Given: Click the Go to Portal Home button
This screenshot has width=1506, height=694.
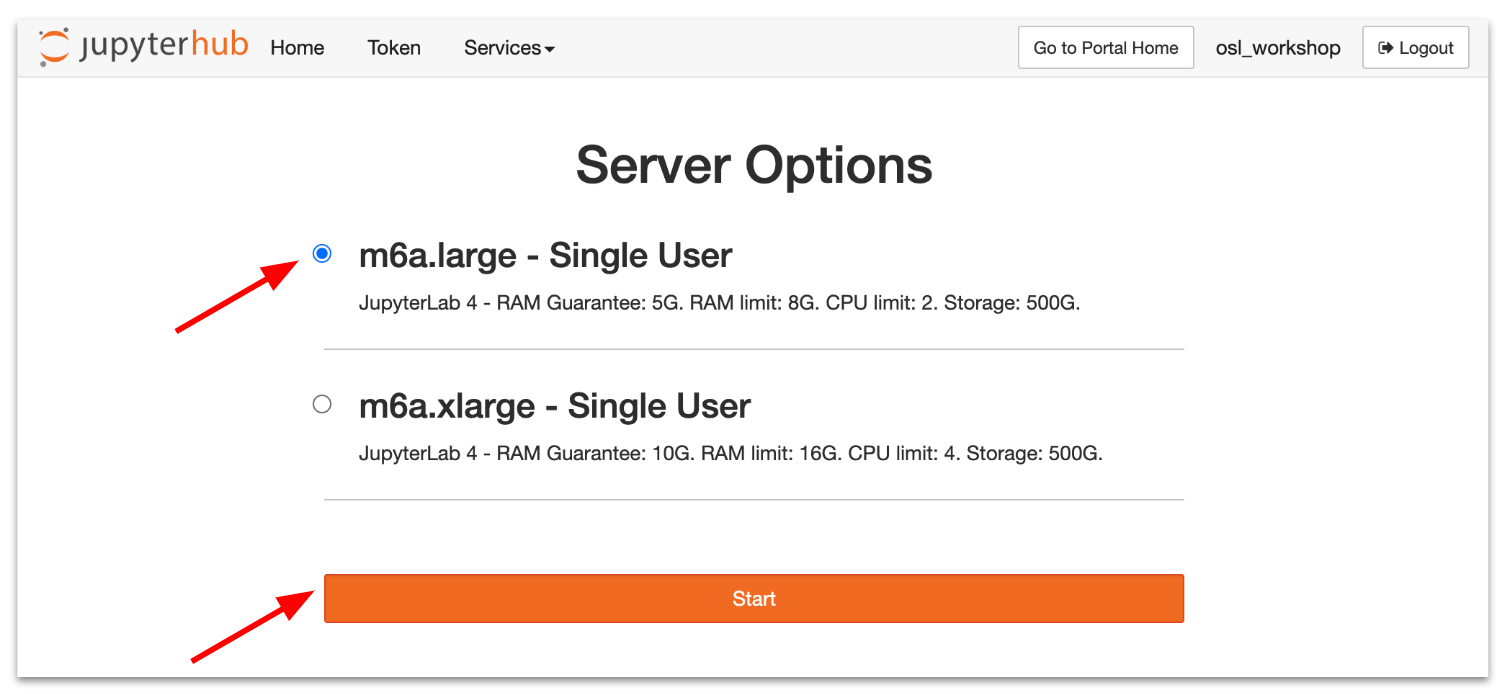Looking at the screenshot, I should (1105, 48).
